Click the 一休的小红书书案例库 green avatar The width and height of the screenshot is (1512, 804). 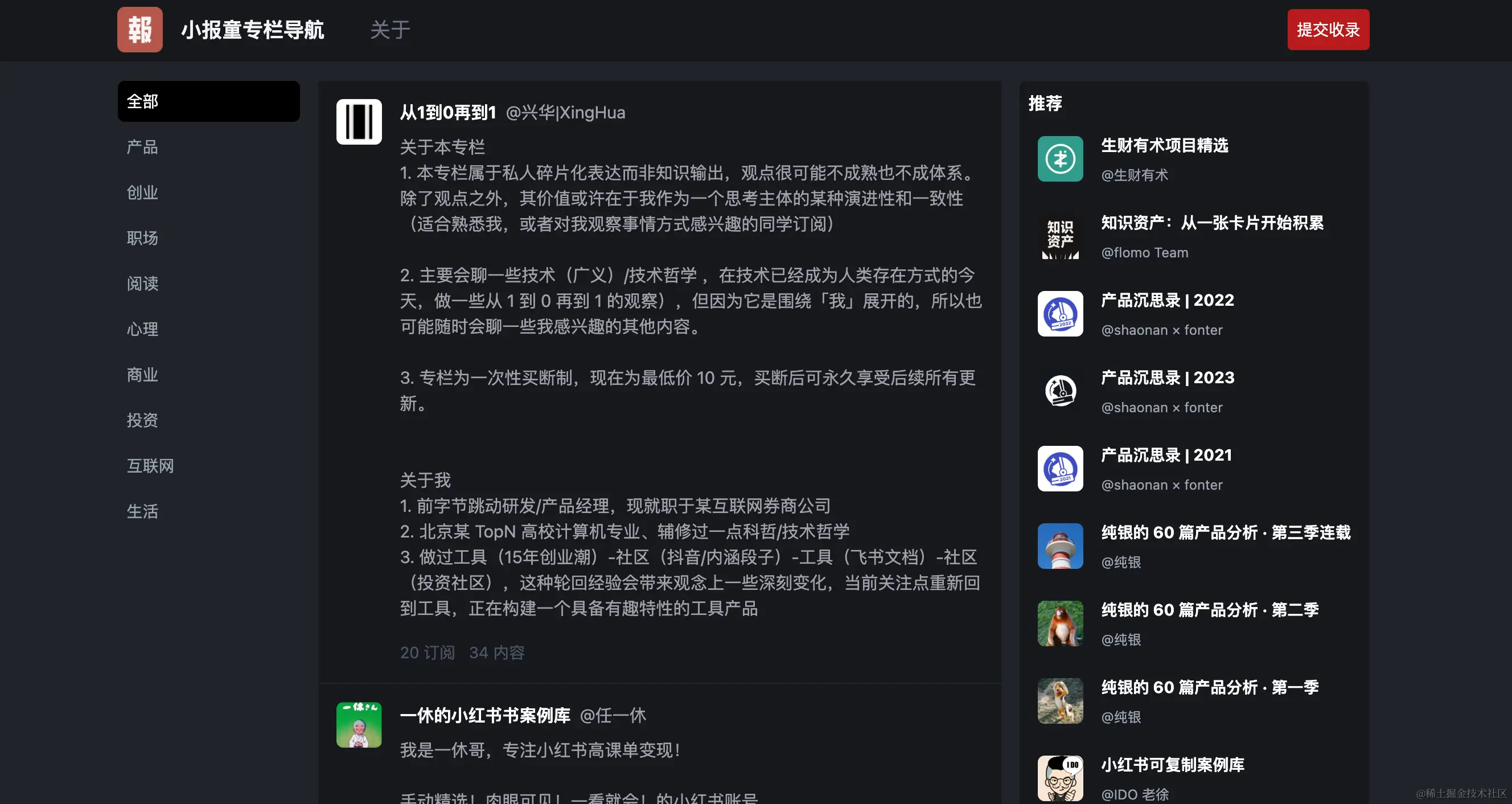(x=359, y=725)
